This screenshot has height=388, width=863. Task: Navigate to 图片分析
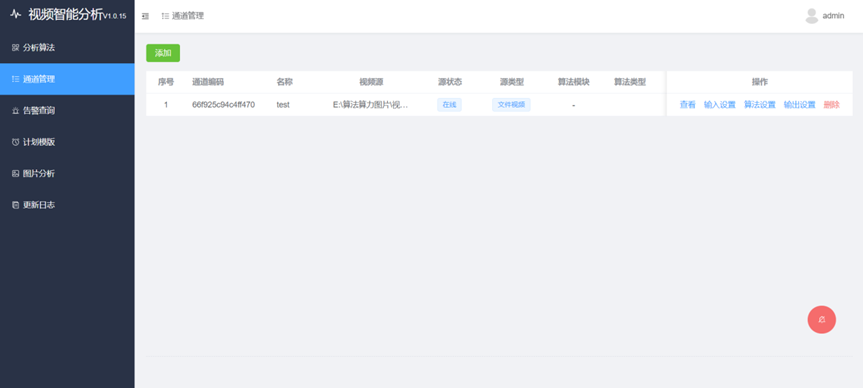[67, 174]
